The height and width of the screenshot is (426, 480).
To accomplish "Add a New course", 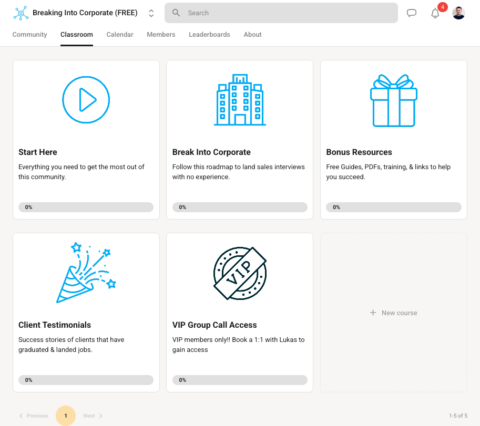I will coord(394,313).
